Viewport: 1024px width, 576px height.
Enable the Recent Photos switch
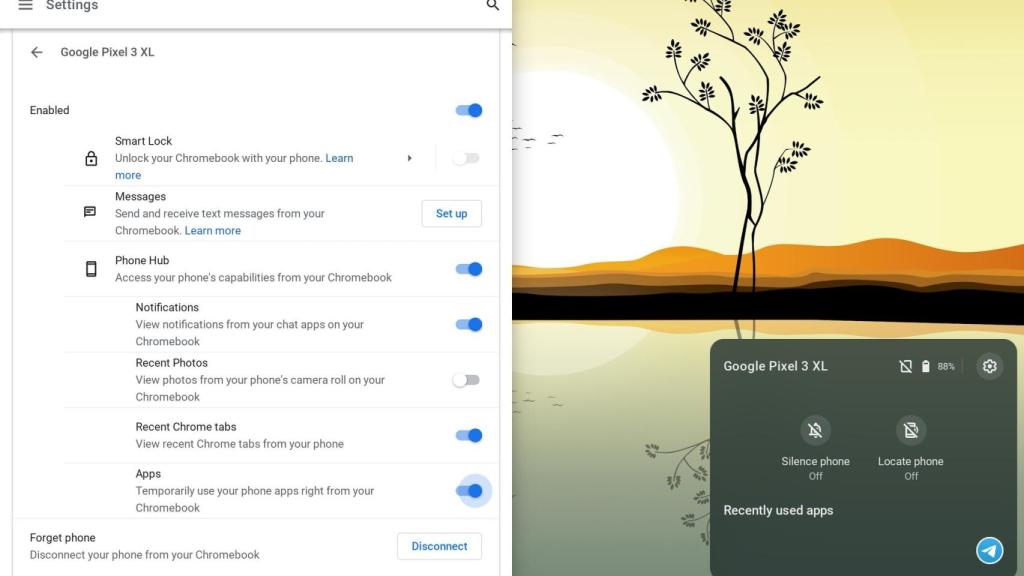[x=467, y=380]
